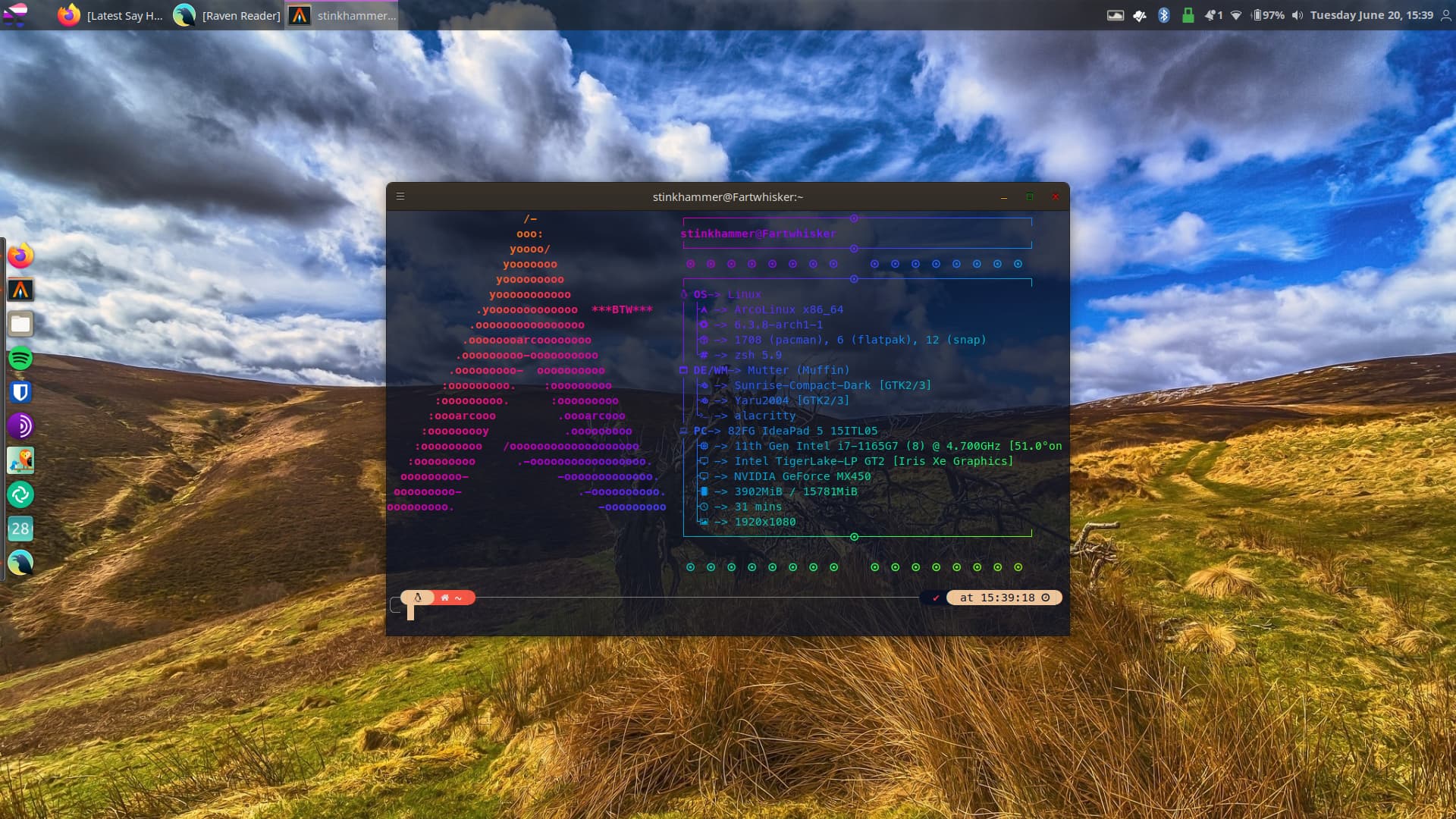Open the Element chat dock icon
1456x819 pixels.
[x=20, y=494]
